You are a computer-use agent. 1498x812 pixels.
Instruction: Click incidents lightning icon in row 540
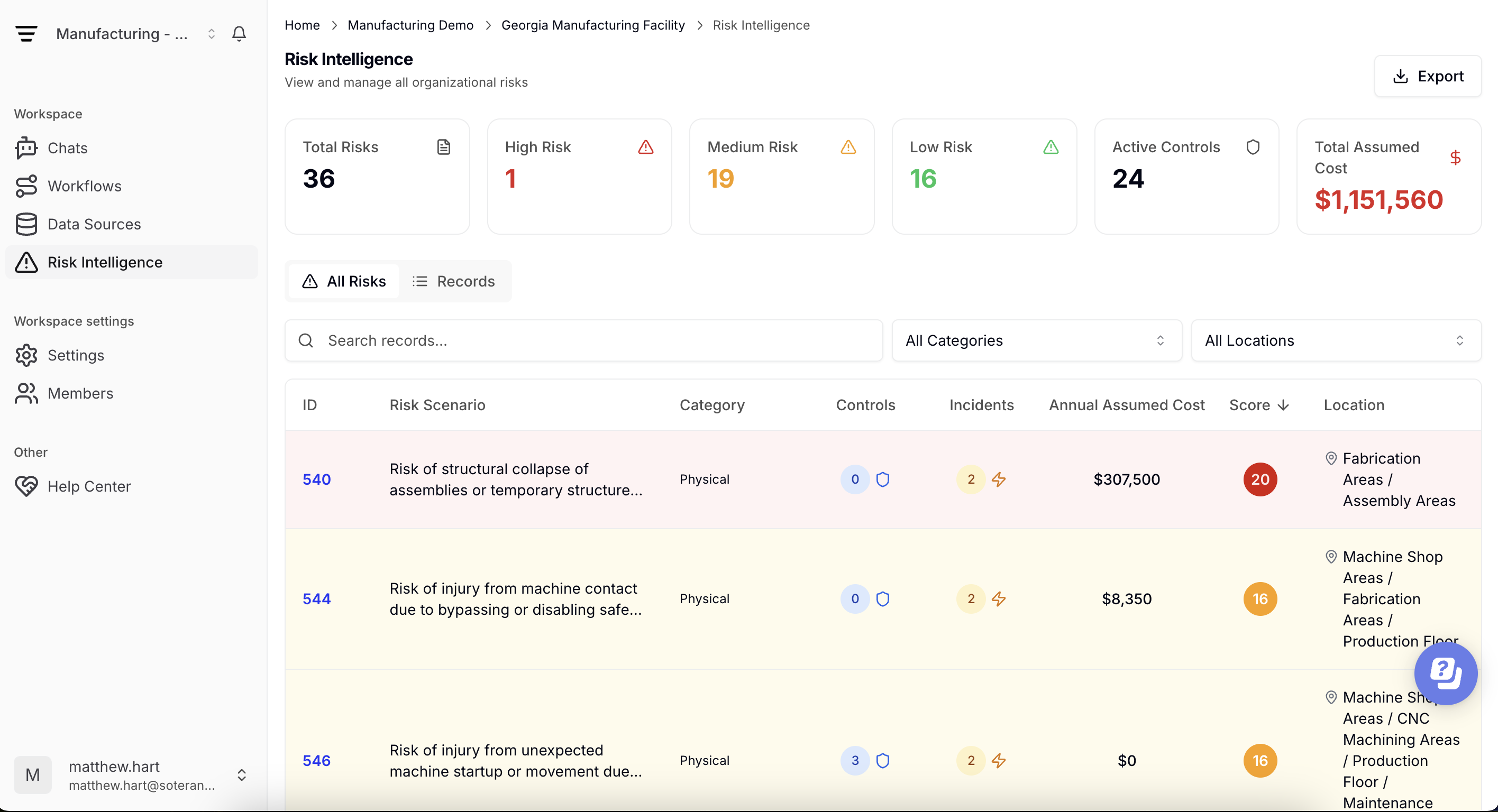(x=999, y=479)
